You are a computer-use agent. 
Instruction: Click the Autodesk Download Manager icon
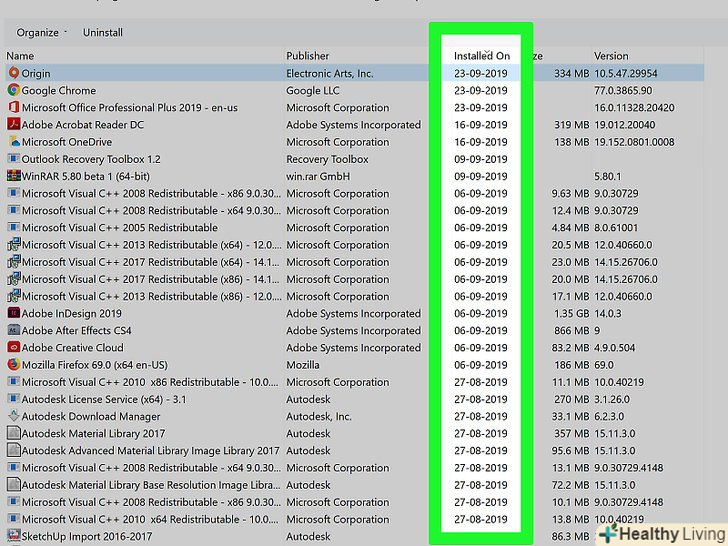coord(13,416)
